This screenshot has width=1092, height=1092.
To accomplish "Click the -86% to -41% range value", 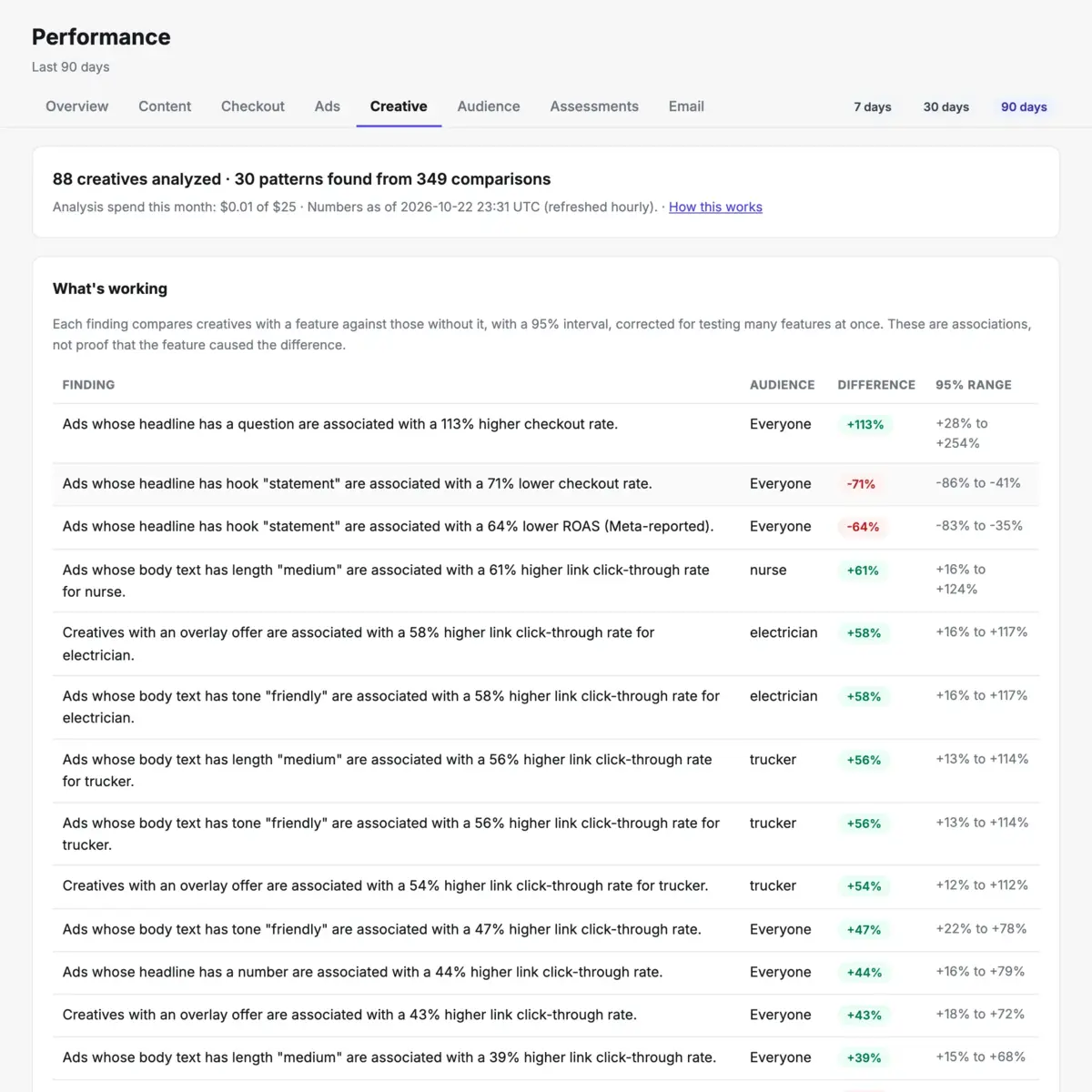I will [x=978, y=483].
